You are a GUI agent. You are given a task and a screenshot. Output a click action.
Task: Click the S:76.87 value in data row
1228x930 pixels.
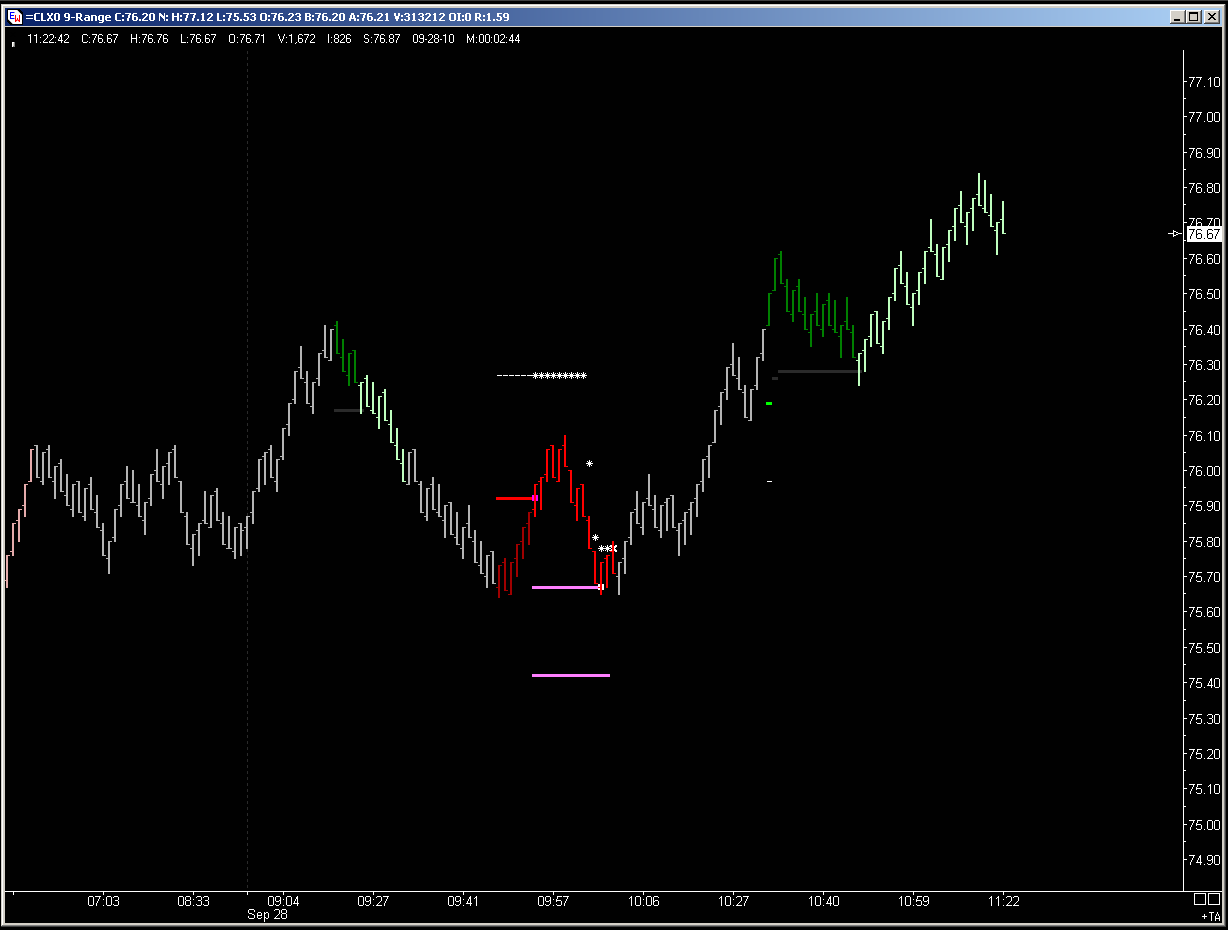click(382, 39)
